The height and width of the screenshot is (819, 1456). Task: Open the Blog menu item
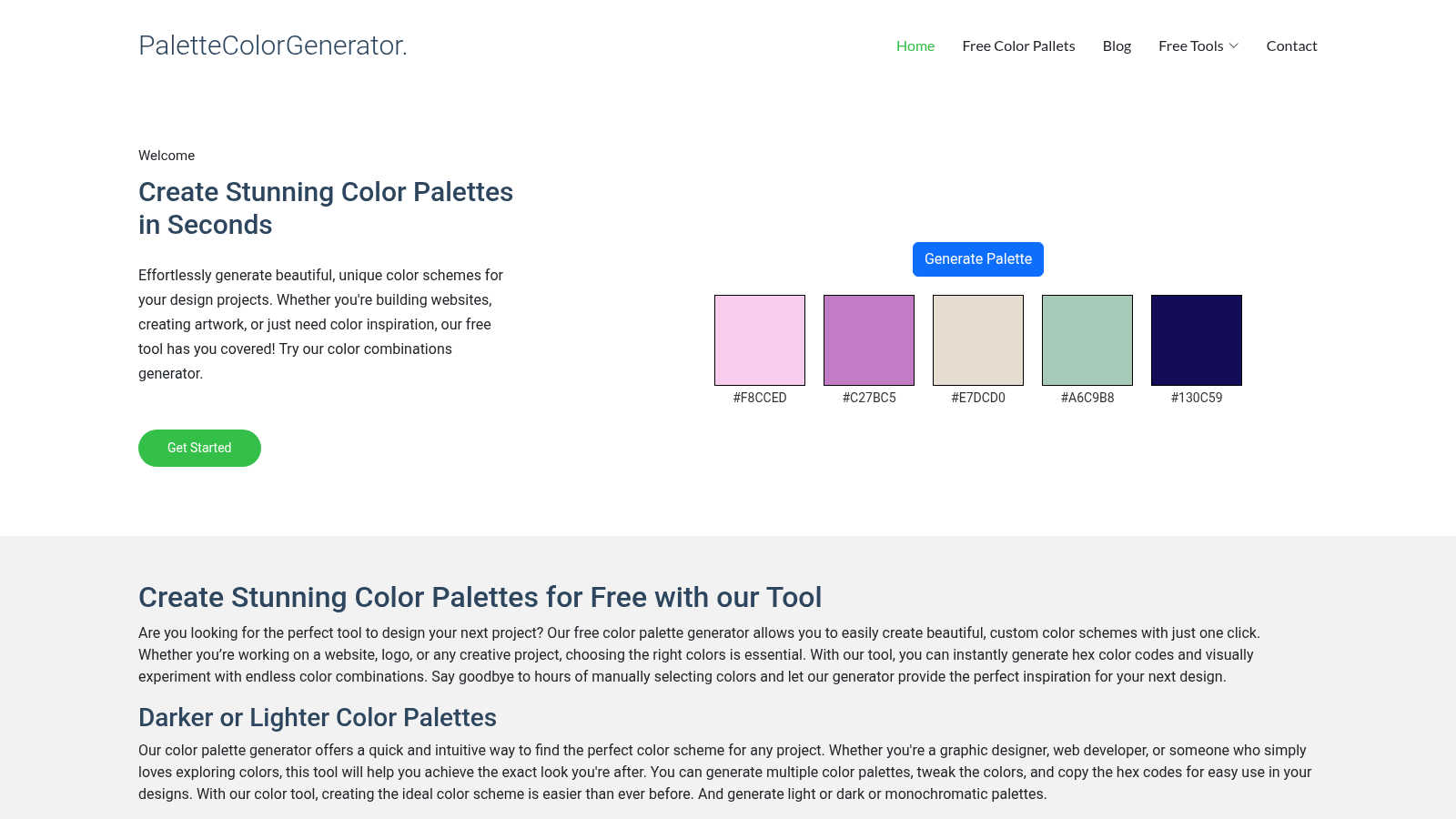pyautogui.click(x=1117, y=45)
